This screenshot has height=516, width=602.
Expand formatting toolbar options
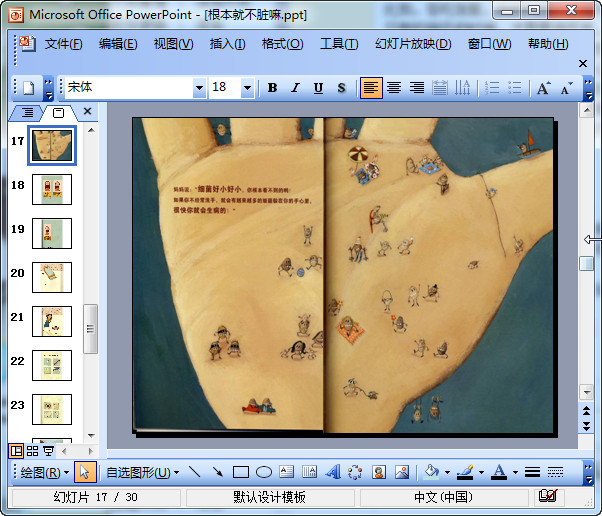coord(588,88)
